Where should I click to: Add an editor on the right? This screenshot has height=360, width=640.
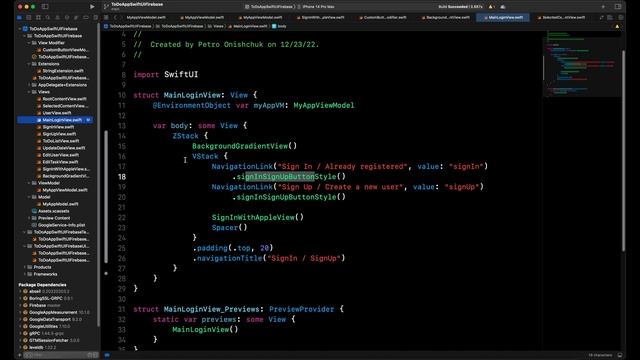pyautogui.click(x=621, y=18)
